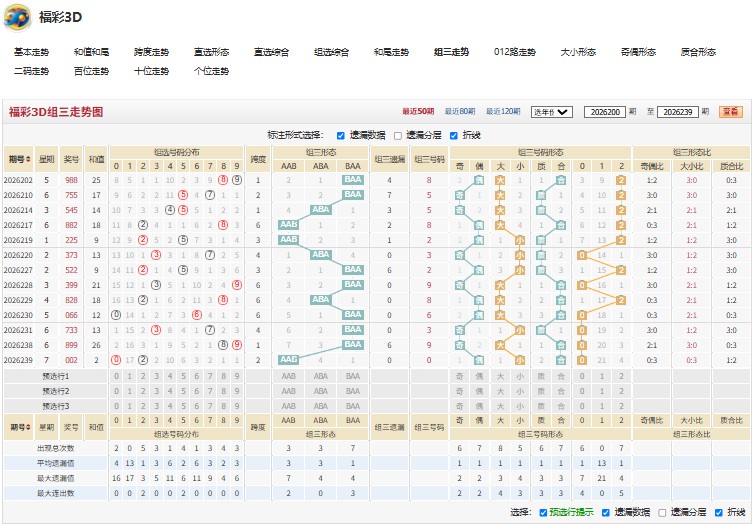Focus the start period field 2026200
Viewport: 754px width, 526px height.
(x=605, y=112)
